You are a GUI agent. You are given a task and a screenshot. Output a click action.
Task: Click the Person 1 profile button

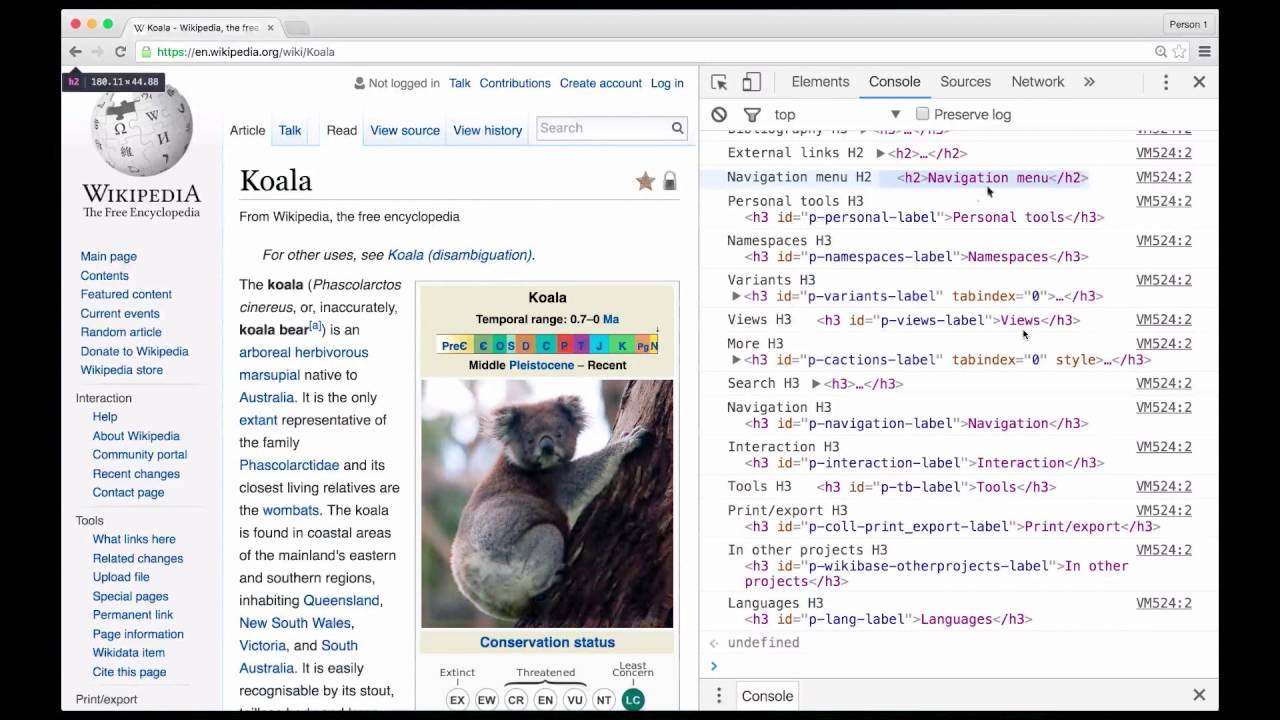1189,24
